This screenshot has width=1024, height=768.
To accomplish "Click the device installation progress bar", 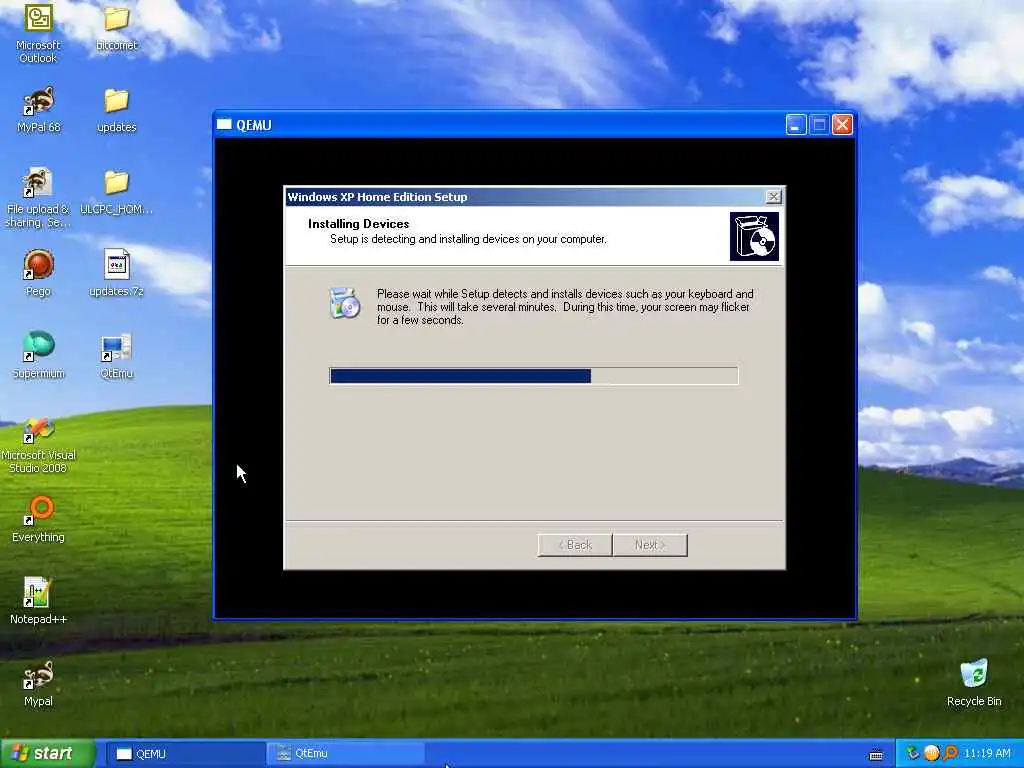I will coord(534,376).
